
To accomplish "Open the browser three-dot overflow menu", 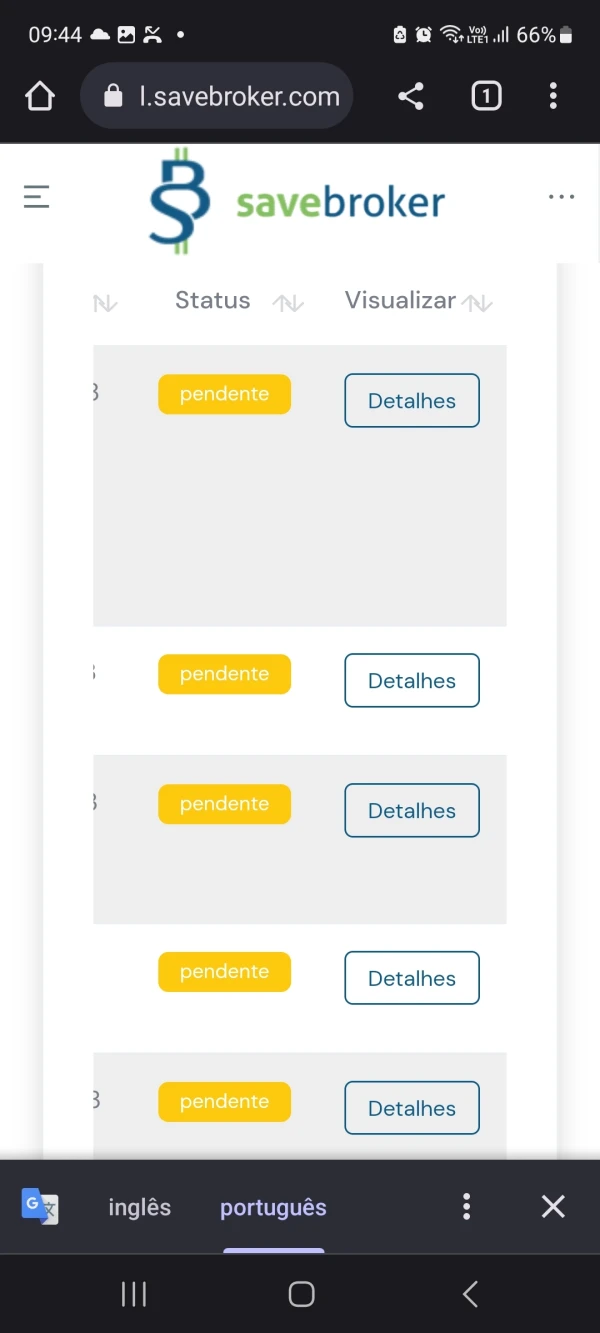I will coord(553,96).
